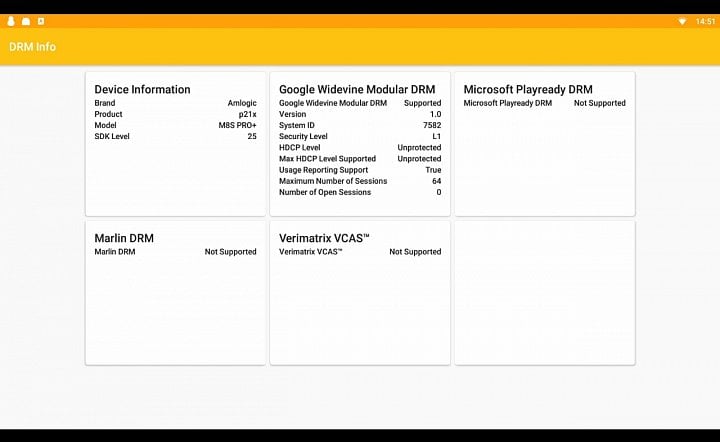This screenshot has height=442, width=720.
Task: Click the Security Level label
Action: click(303, 136)
